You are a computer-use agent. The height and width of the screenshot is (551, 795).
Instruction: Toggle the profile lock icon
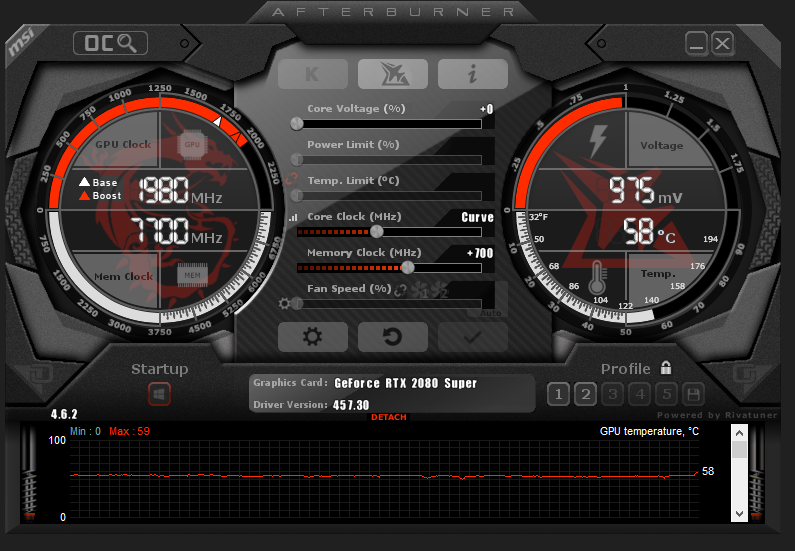point(666,368)
